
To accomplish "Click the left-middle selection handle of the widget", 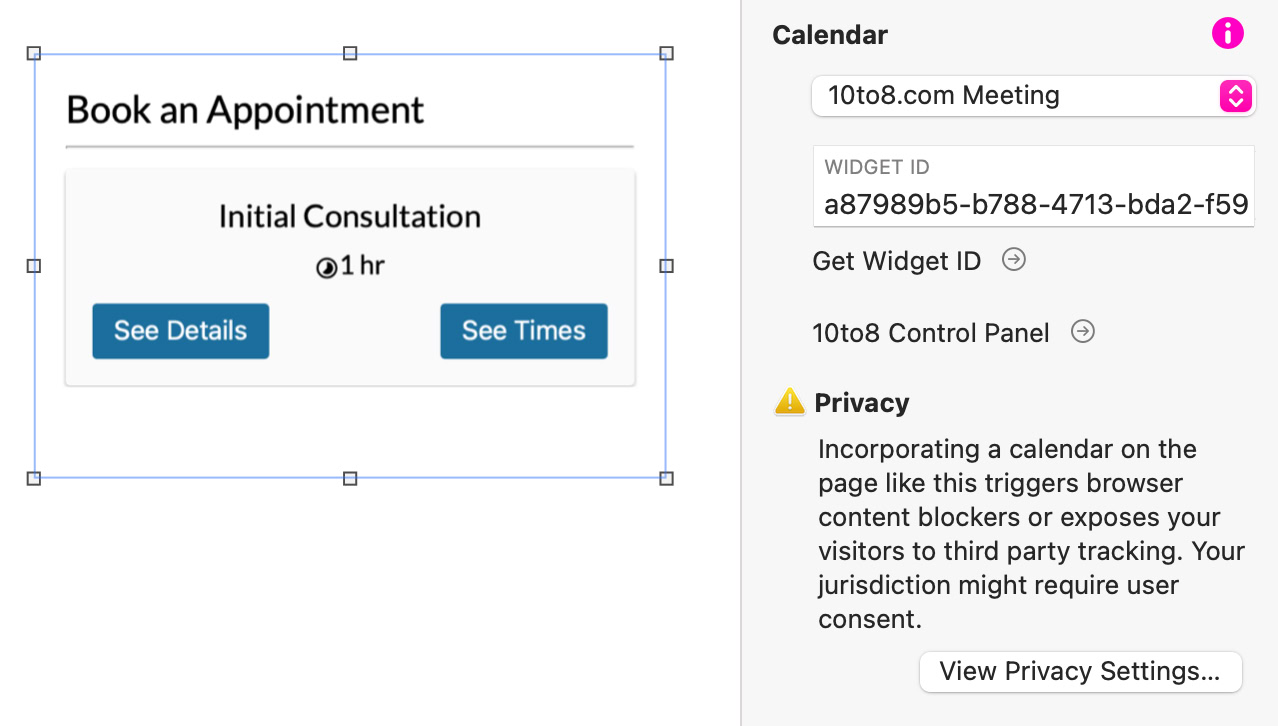I will coord(34,266).
